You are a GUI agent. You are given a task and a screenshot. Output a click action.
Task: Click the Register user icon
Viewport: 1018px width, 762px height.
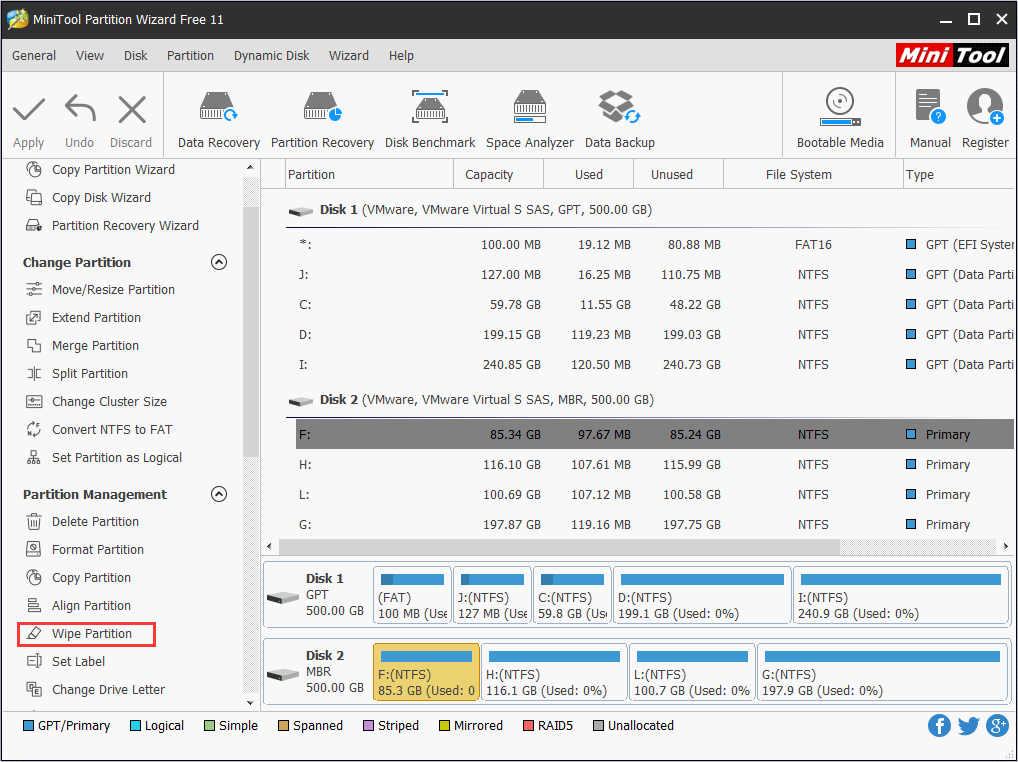point(985,106)
